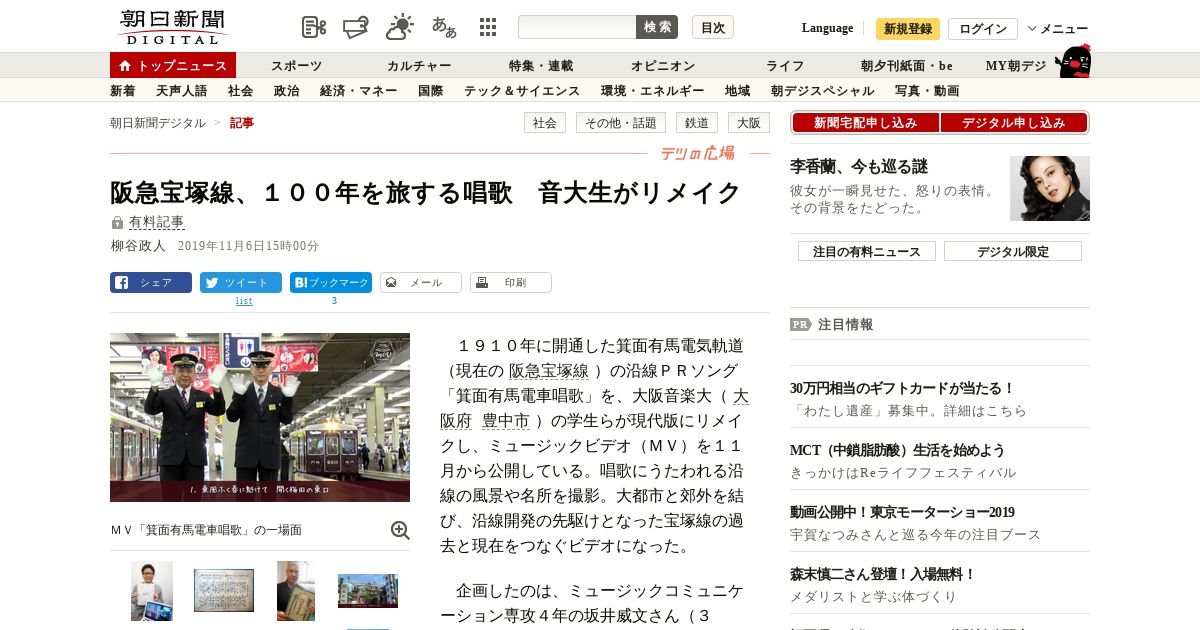Screen dimensions: 1200x630
Task: Open the Twitter list link
Action: pos(244,300)
